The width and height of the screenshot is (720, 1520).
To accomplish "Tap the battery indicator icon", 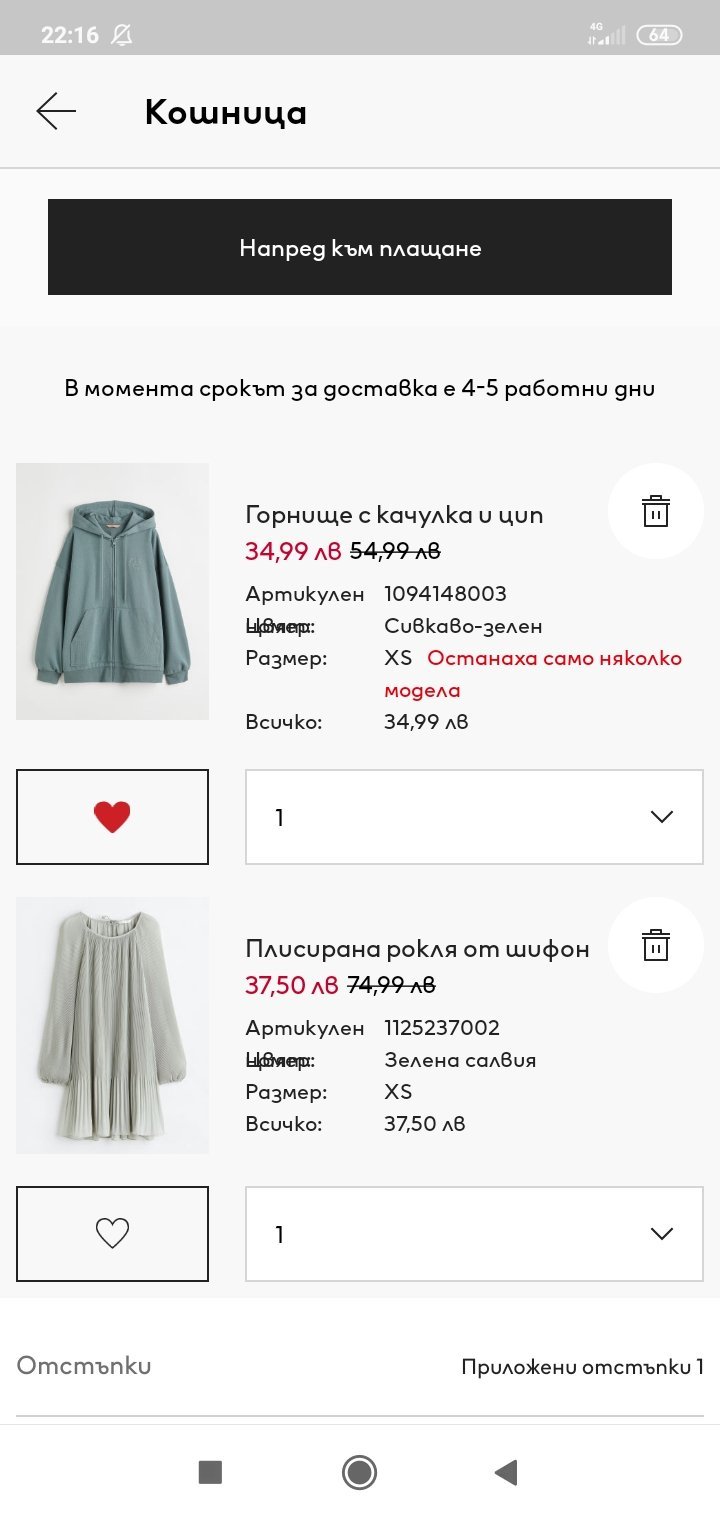I will click(659, 35).
